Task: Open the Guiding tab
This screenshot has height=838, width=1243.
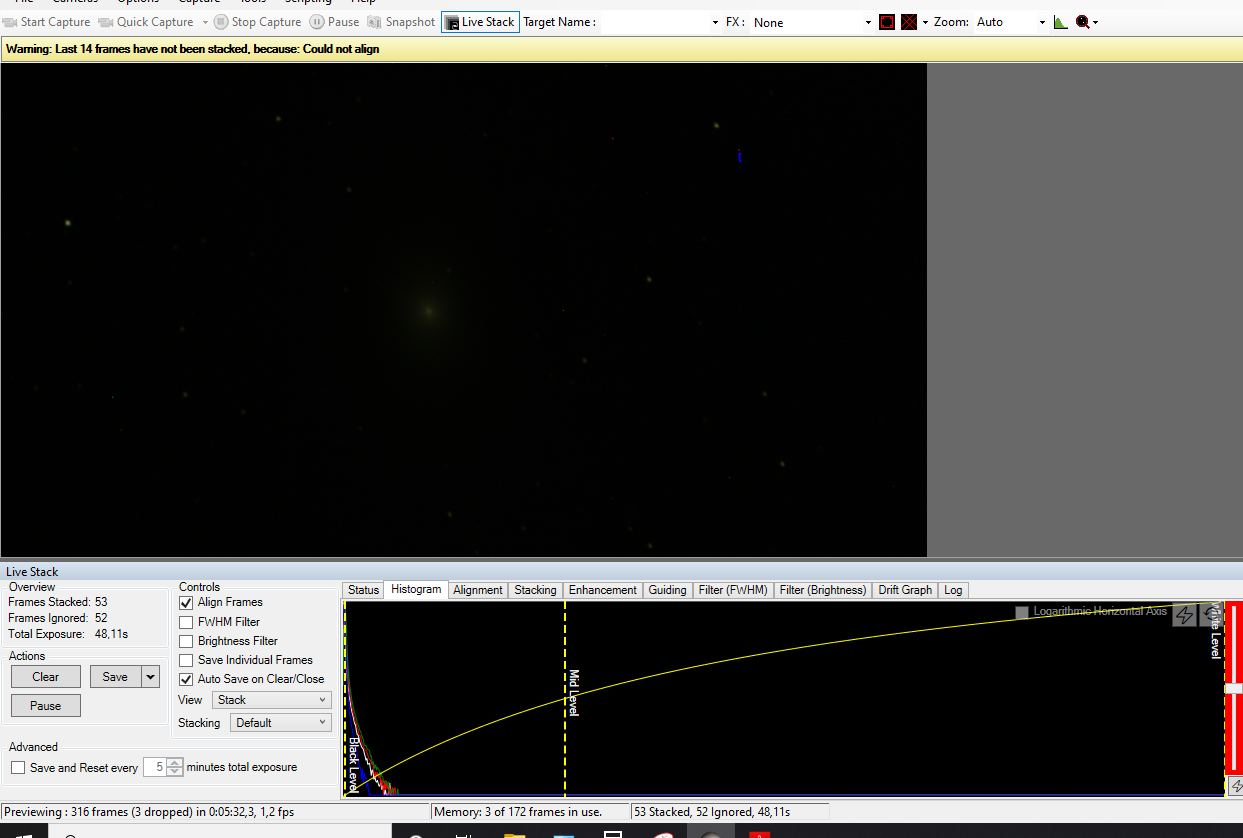Action: tap(667, 590)
